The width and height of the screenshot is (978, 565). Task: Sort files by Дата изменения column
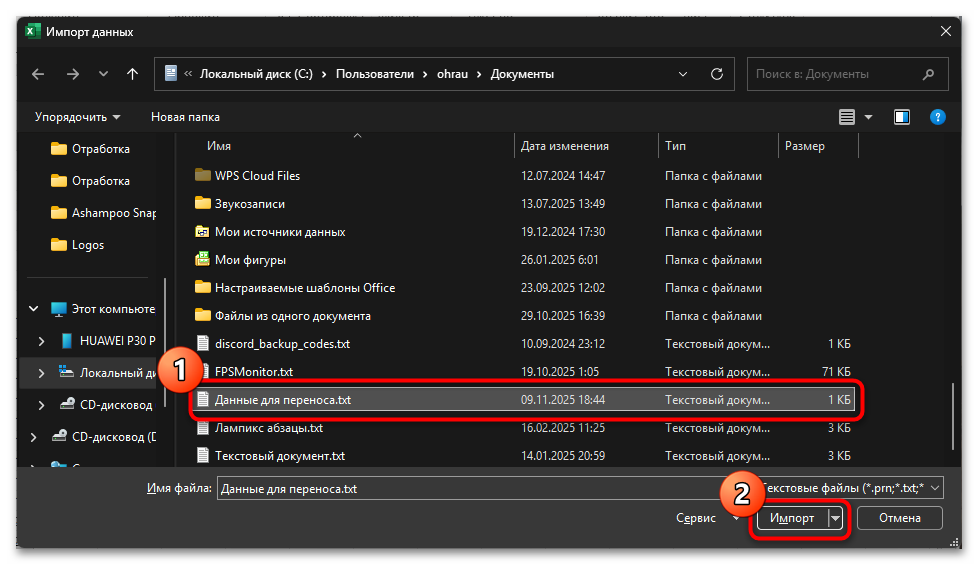[x=565, y=146]
